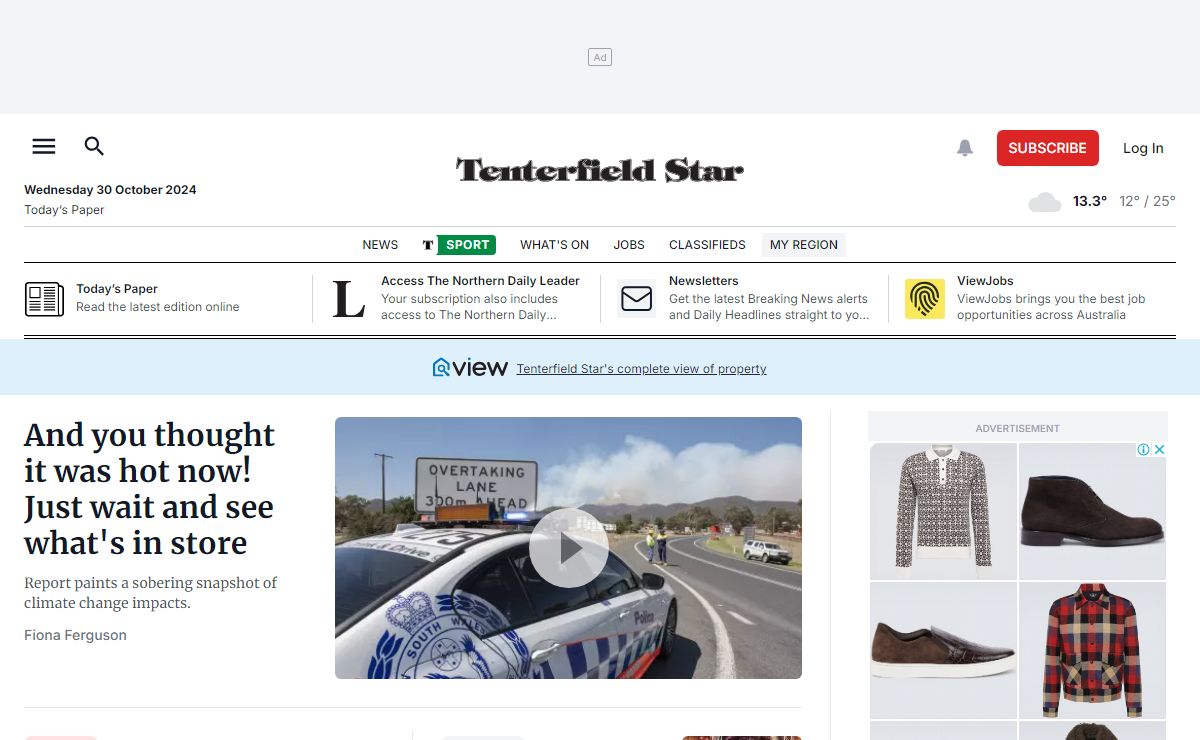Close the advertisement with X icon
Image resolution: width=1200 pixels, height=740 pixels.
(1160, 450)
